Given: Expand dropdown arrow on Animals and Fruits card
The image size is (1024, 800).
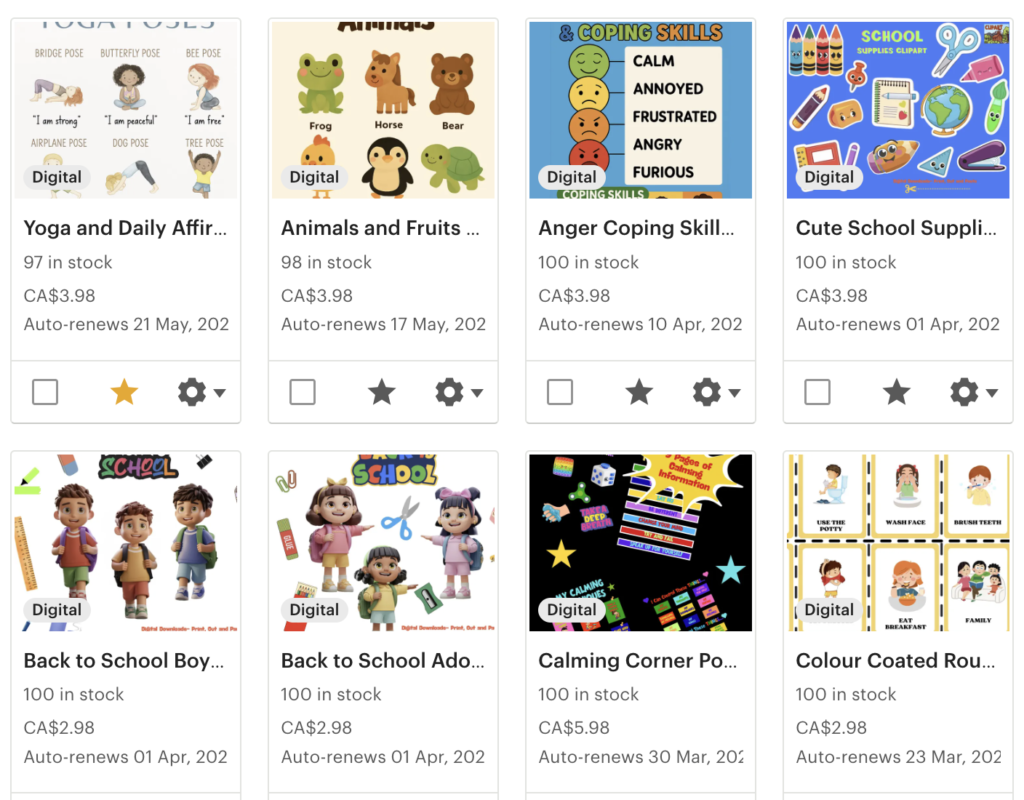Looking at the screenshot, I should [477, 393].
